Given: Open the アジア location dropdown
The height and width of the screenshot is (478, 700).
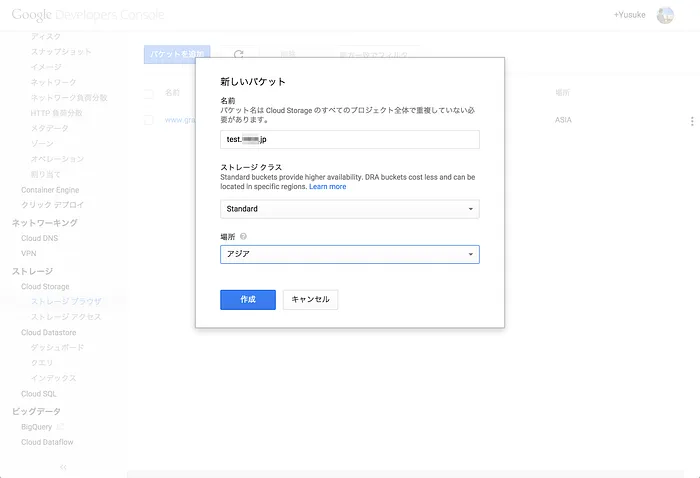Looking at the screenshot, I should pyautogui.click(x=350, y=254).
